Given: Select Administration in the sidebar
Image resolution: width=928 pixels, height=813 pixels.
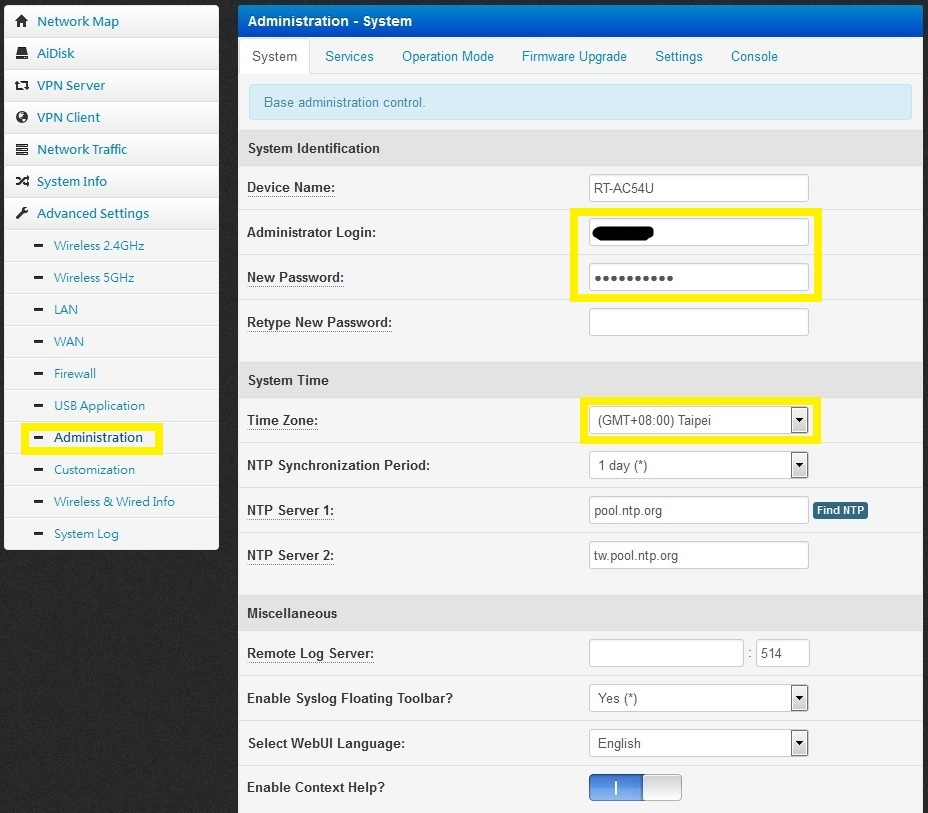Looking at the screenshot, I should pos(98,437).
